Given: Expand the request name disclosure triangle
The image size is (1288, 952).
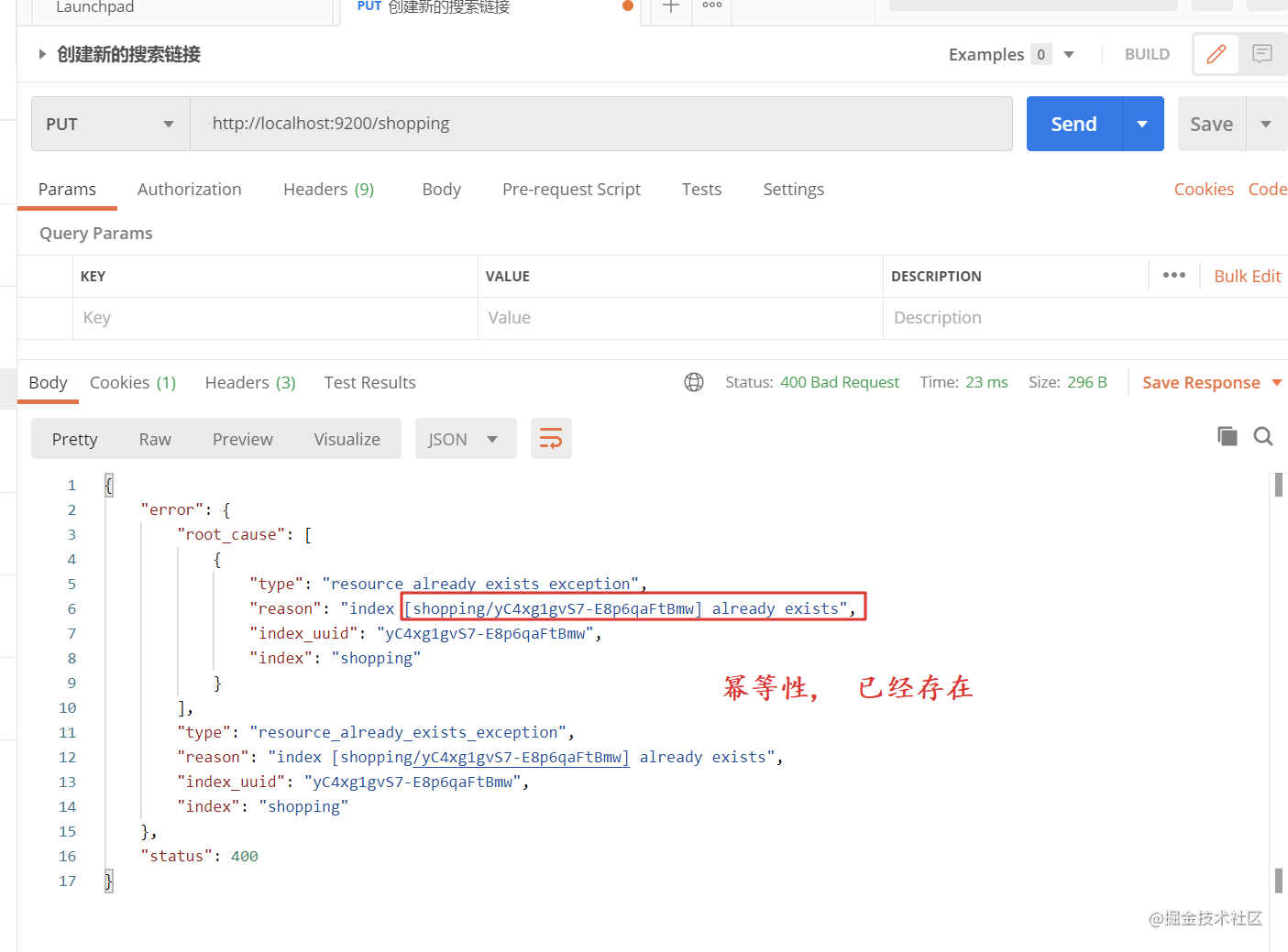Looking at the screenshot, I should 42,54.
